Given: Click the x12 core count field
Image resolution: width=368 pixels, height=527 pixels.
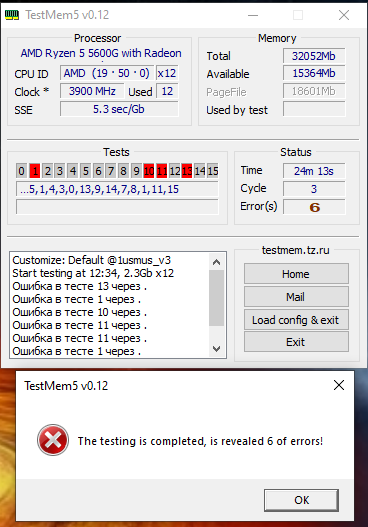Looking at the screenshot, I should click(167, 73).
